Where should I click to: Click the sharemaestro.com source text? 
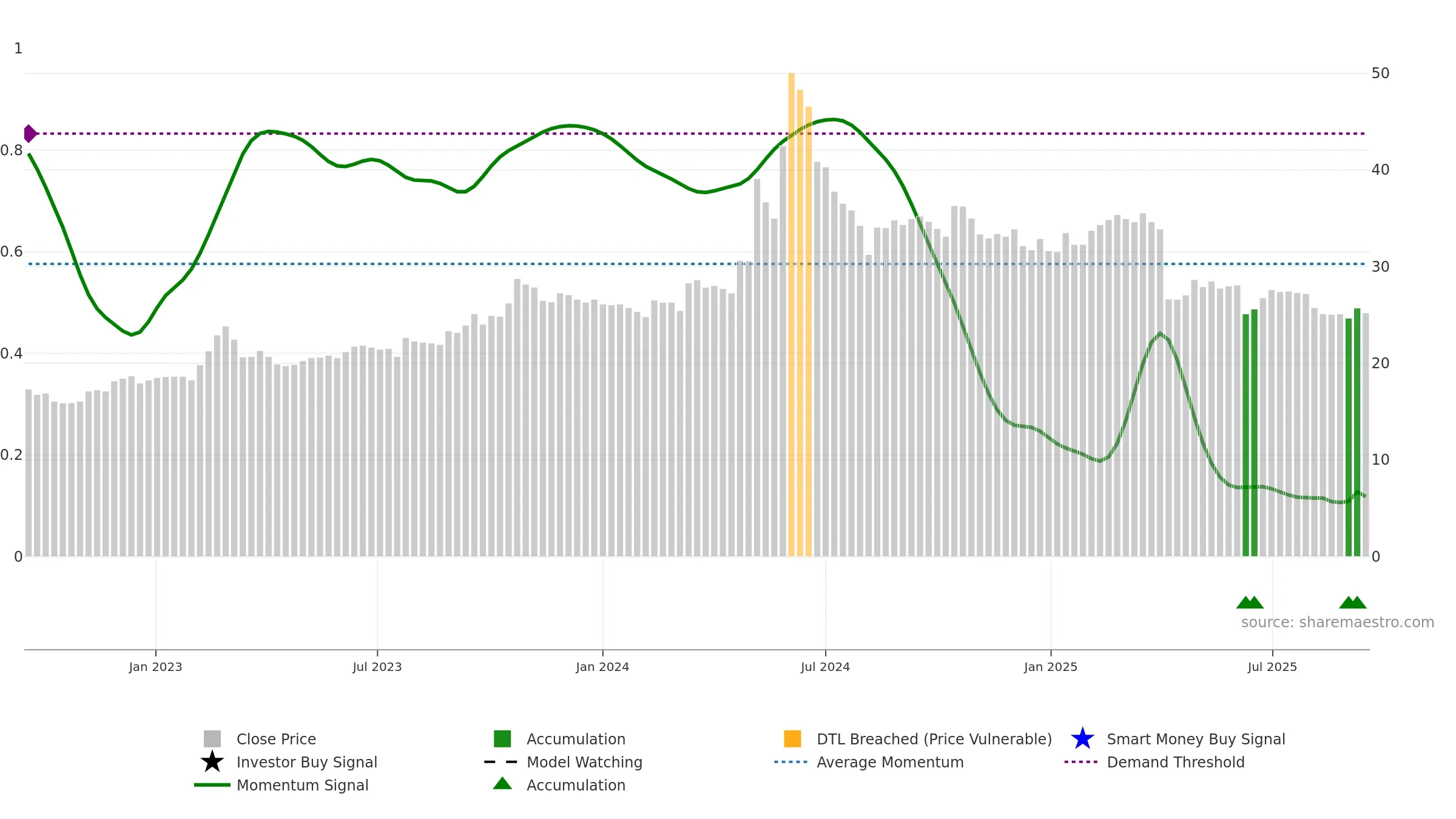[1337, 622]
